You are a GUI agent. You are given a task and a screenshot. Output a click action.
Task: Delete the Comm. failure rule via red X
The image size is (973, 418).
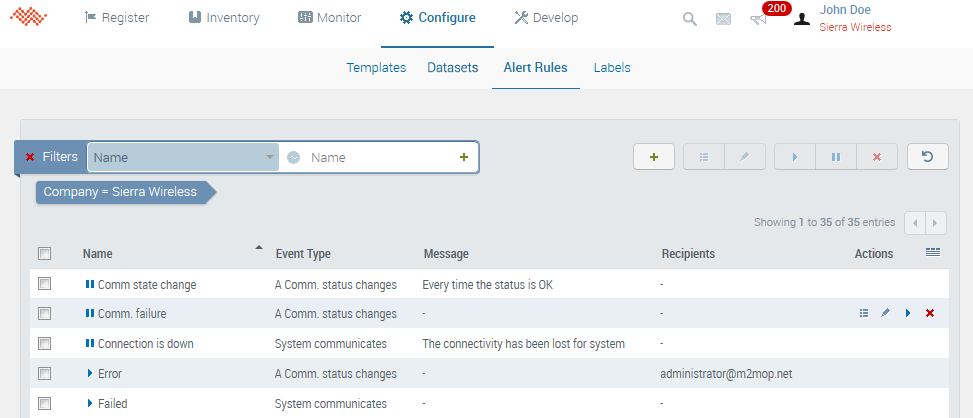(930, 314)
